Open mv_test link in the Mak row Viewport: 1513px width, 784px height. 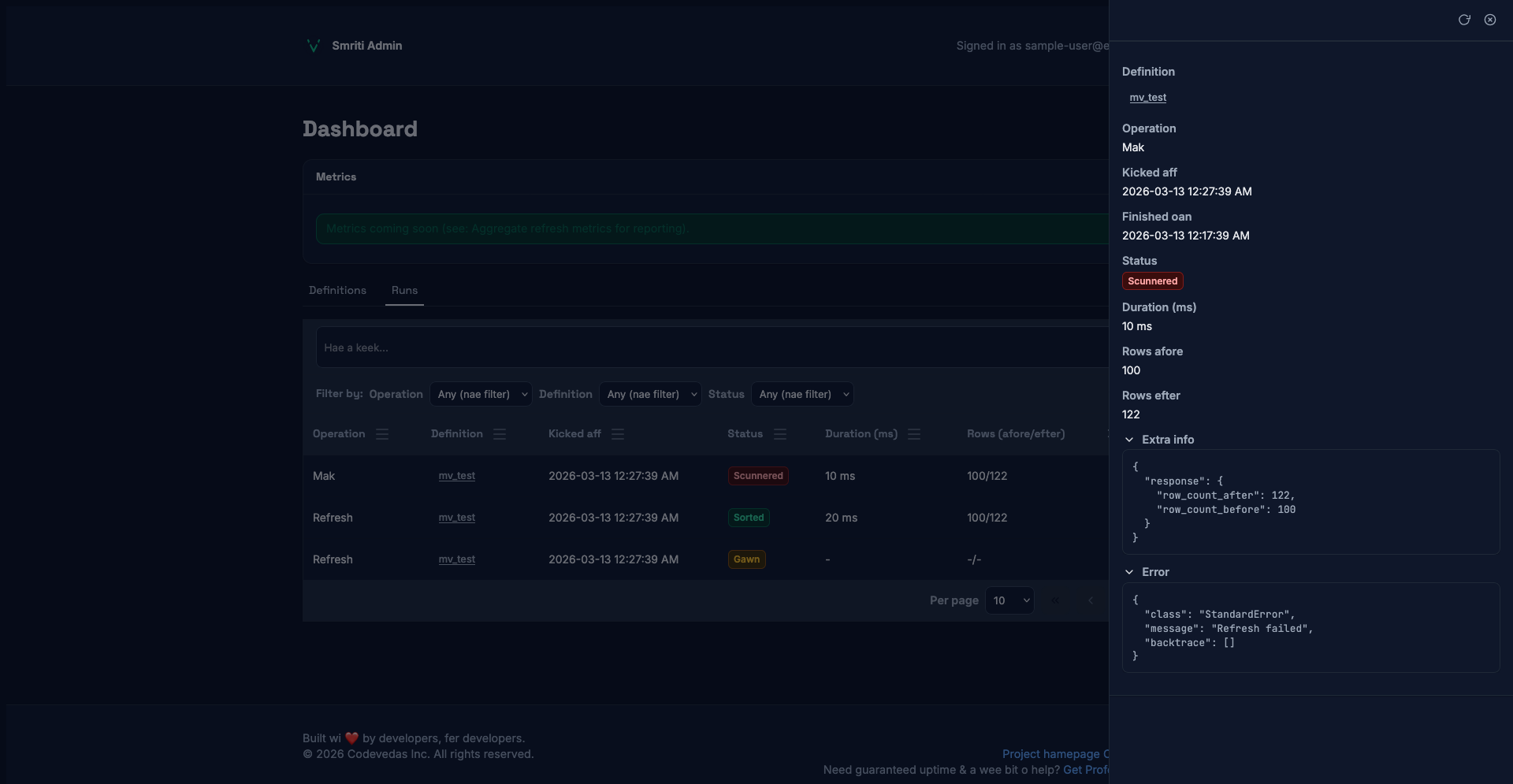[457, 476]
